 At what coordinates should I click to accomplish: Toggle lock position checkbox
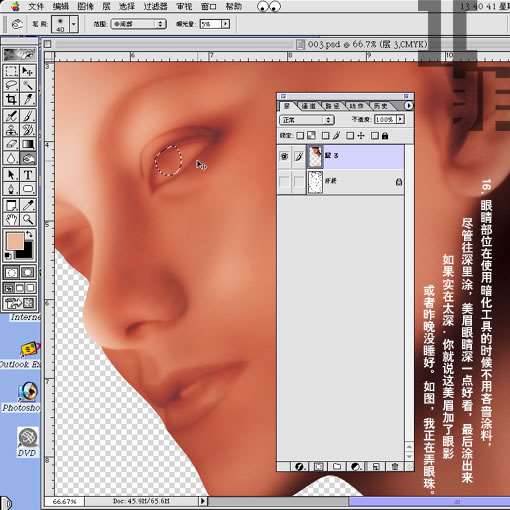click(x=350, y=136)
